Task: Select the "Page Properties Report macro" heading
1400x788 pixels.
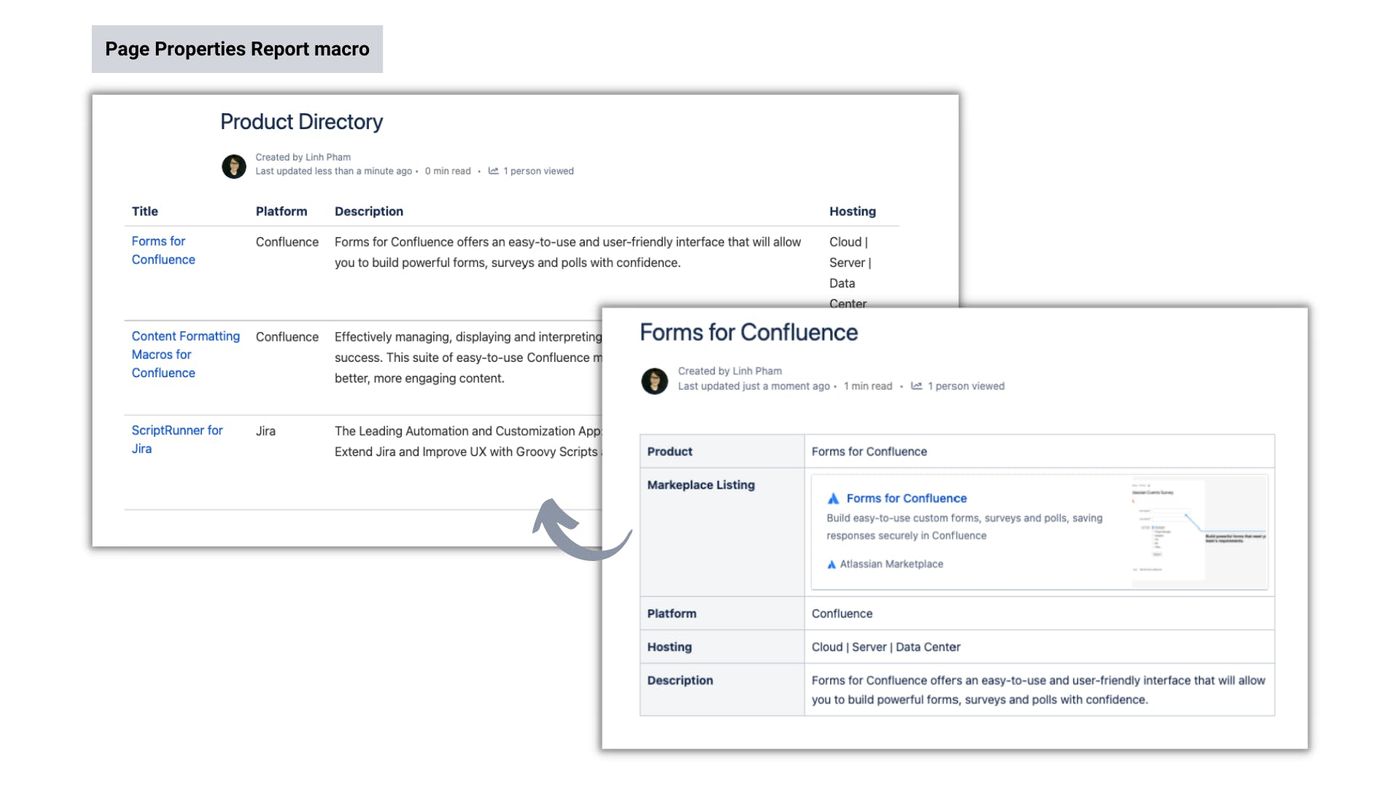Action: (x=237, y=48)
